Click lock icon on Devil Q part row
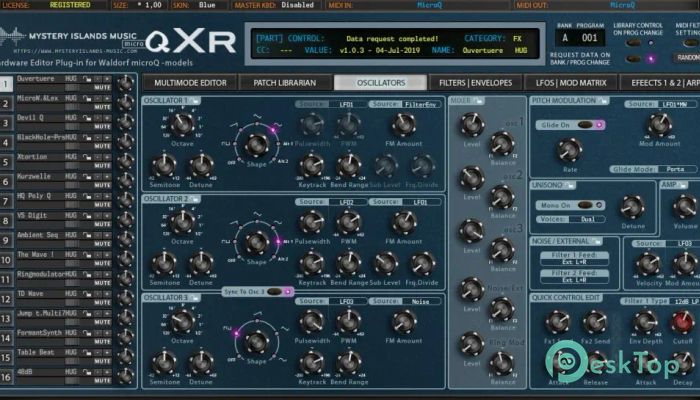Image resolution: width=700 pixels, height=400 pixels. [x=87, y=118]
